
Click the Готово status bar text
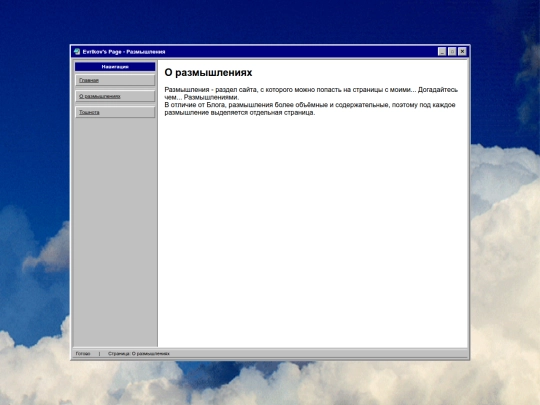(83, 354)
